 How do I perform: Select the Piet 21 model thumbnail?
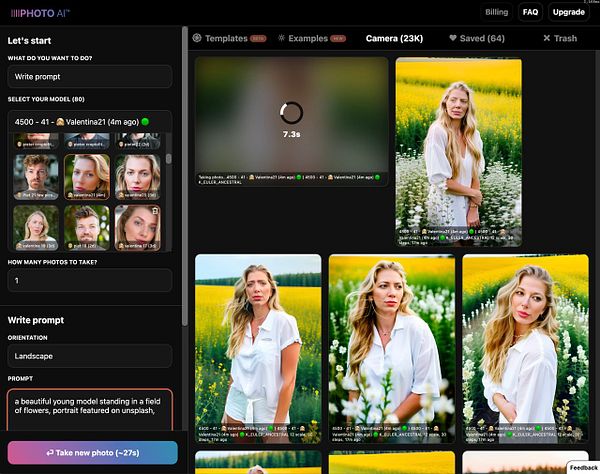click(36, 177)
